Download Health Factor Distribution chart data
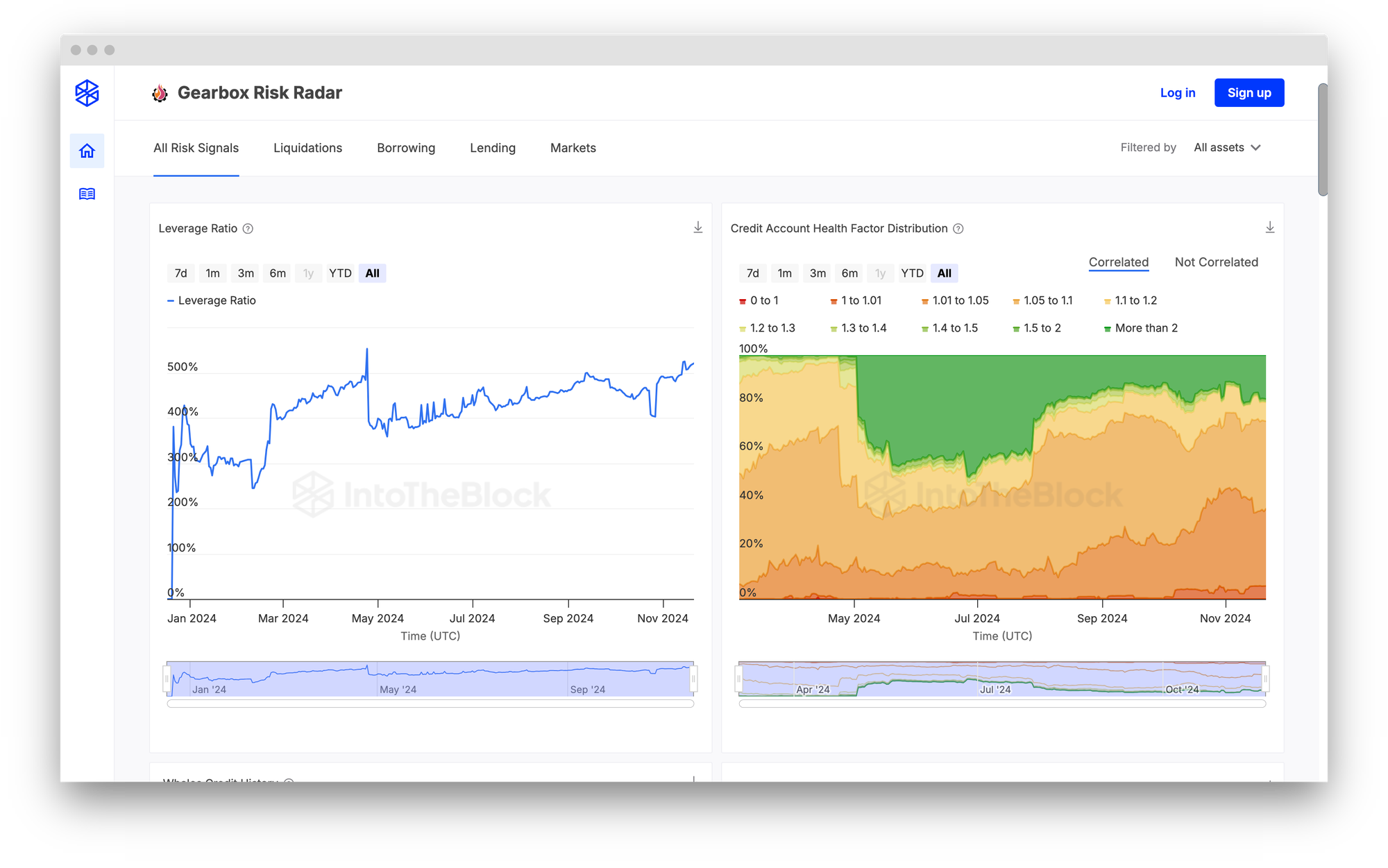 (x=1270, y=228)
